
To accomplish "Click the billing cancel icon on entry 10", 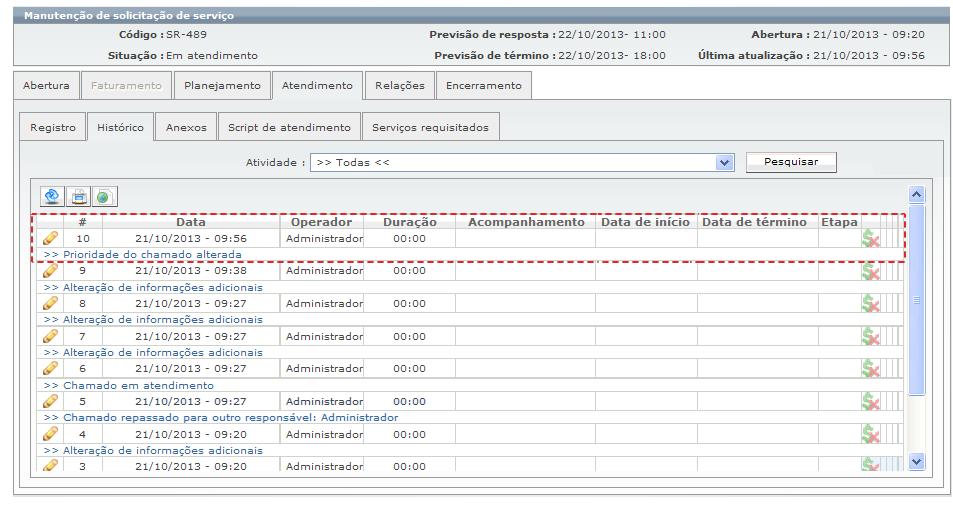I will (x=870, y=238).
